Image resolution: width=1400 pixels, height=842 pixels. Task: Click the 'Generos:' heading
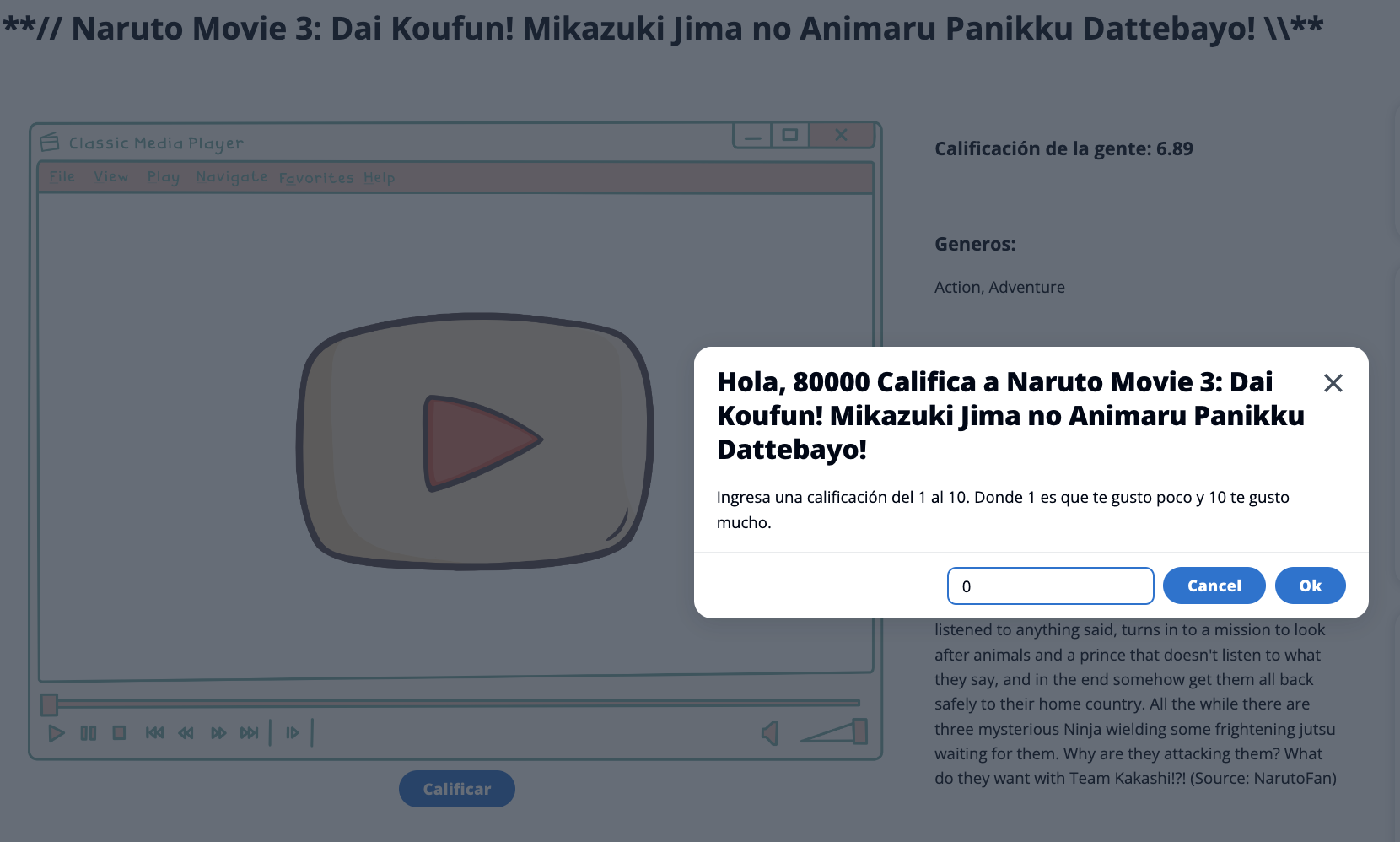975,244
